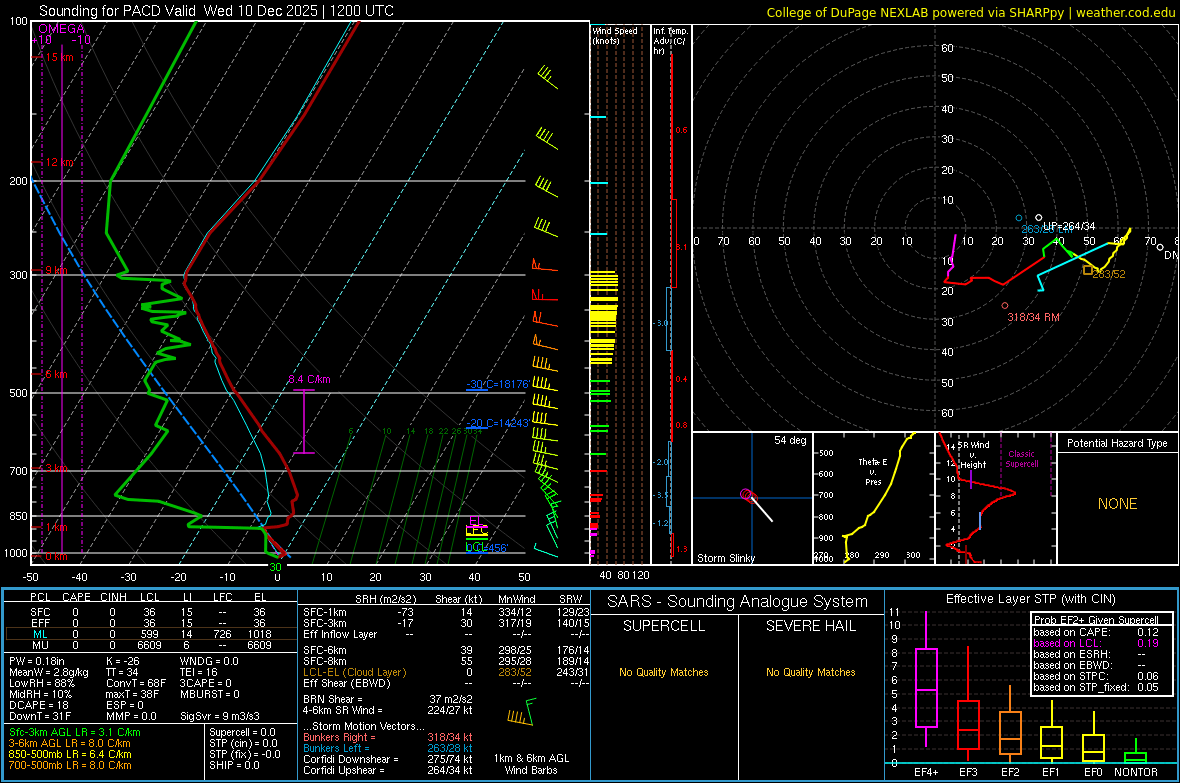
Task: Click the MeanW = 2.8g/kg value
Action: tap(49, 672)
